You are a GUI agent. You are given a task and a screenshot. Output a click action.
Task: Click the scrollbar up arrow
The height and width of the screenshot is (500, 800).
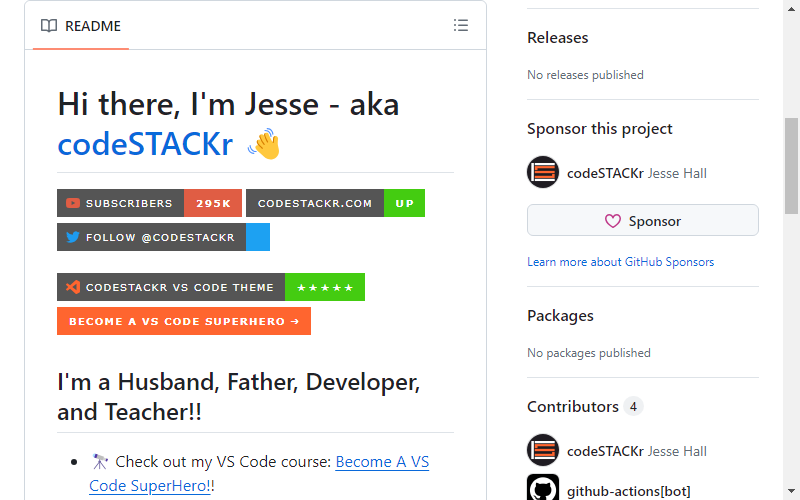pyautogui.click(x=791, y=9)
